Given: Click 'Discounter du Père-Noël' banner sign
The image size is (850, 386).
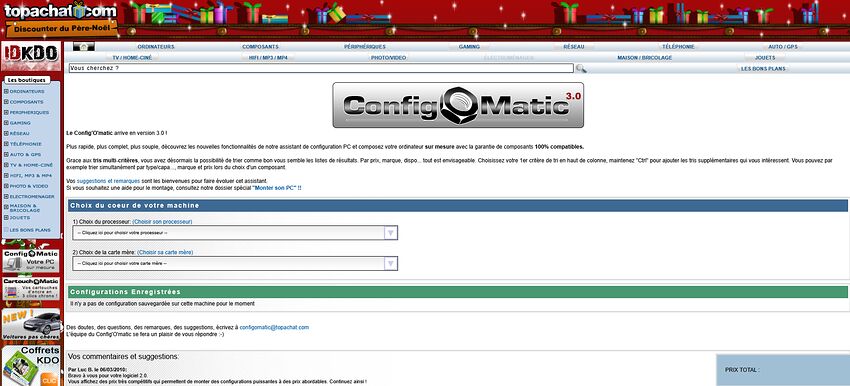Looking at the screenshot, I should coord(61,28).
